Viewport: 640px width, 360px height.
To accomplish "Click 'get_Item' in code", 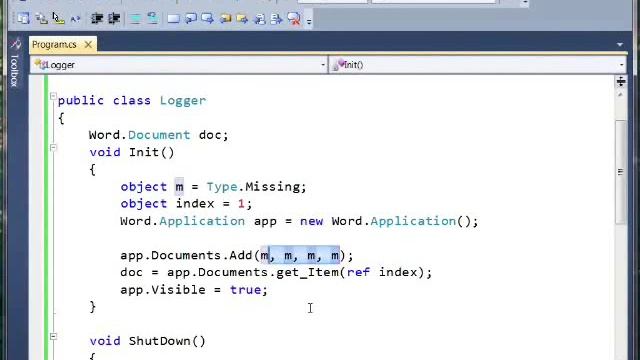I will tap(307, 272).
